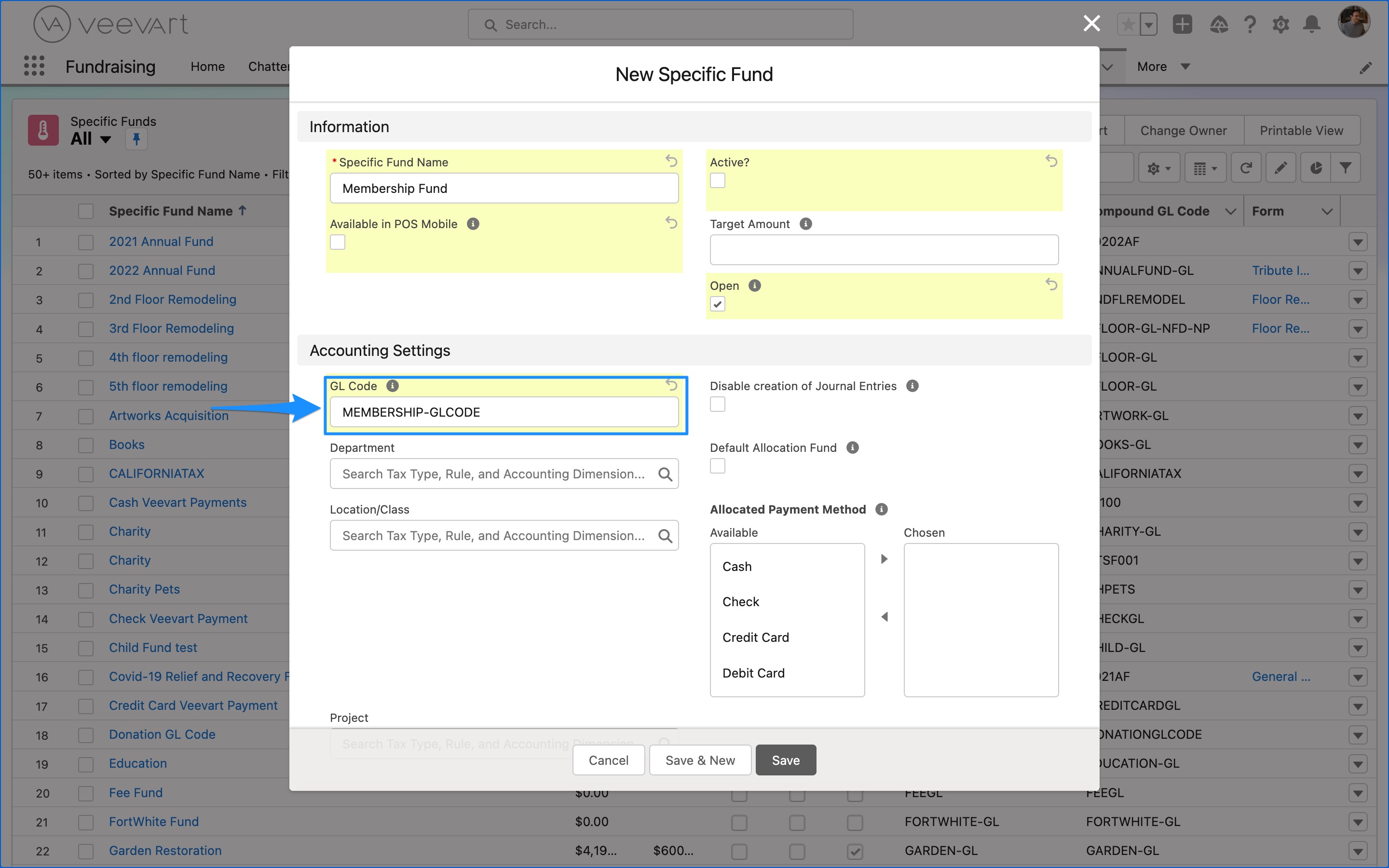
Task: Open the filter panel icon
Action: click(1346, 167)
